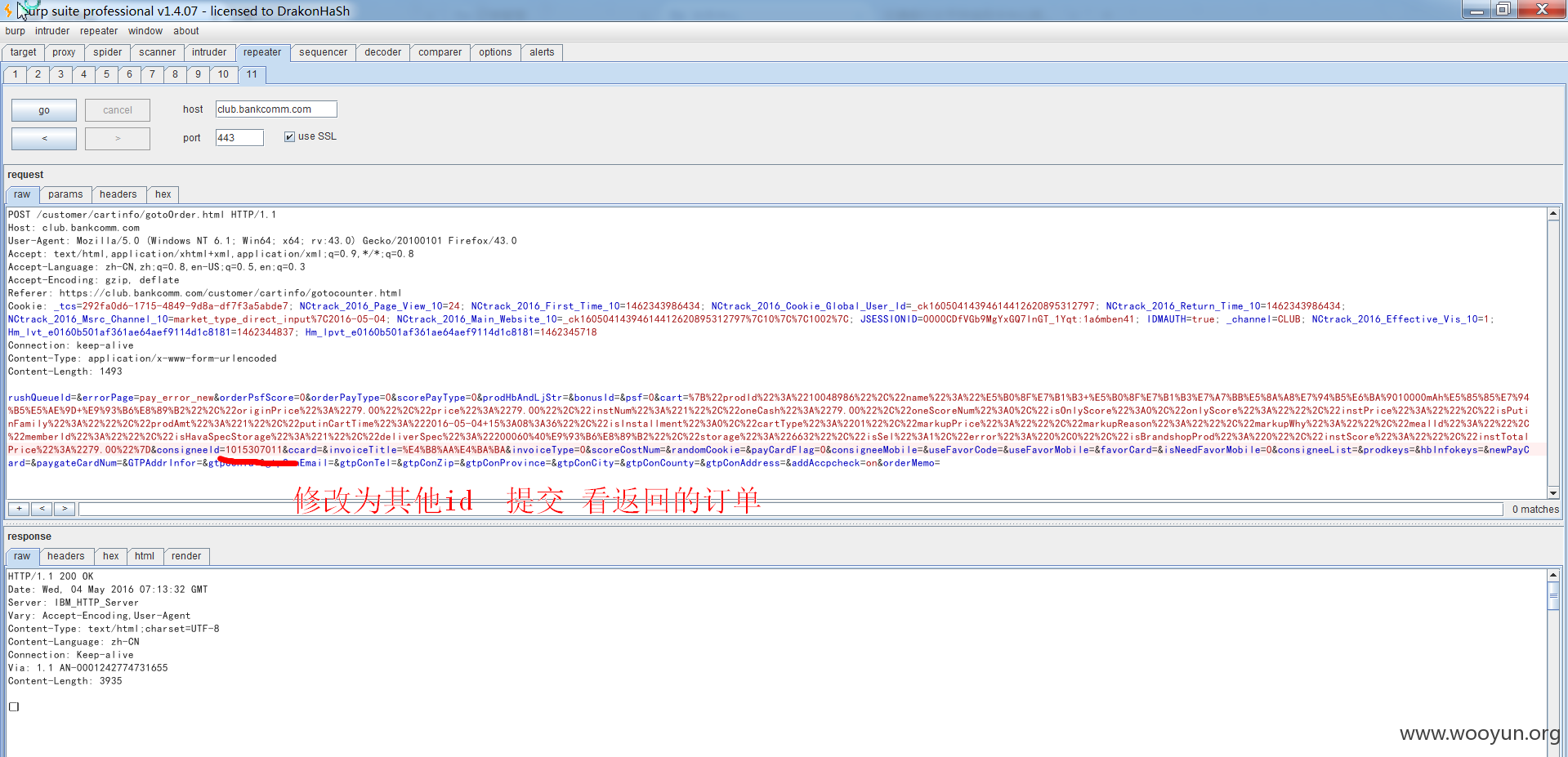Go forward in repeater history with > button
Image resolution: width=1568 pixels, height=757 pixels.
[x=118, y=138]
